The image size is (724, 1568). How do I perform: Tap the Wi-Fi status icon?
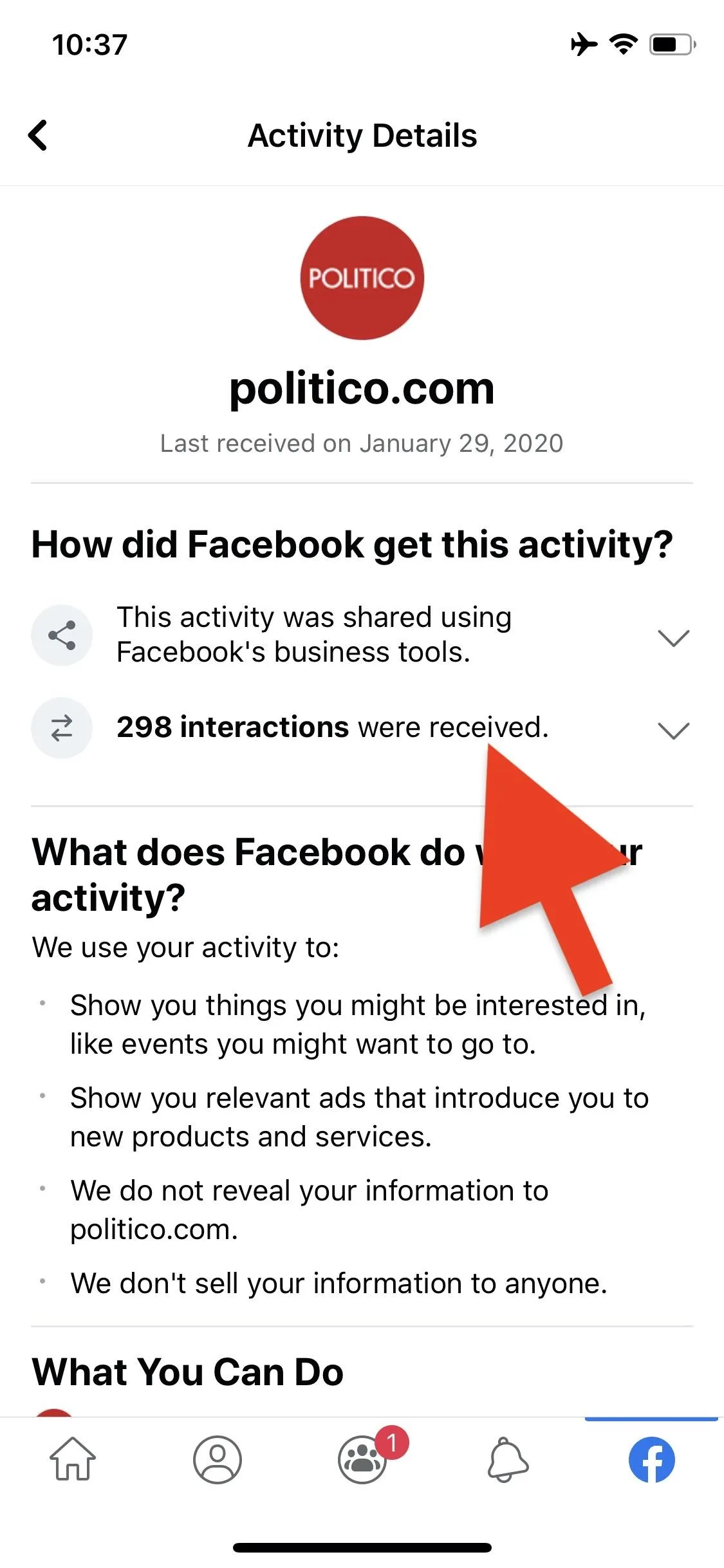pos(624,44)
